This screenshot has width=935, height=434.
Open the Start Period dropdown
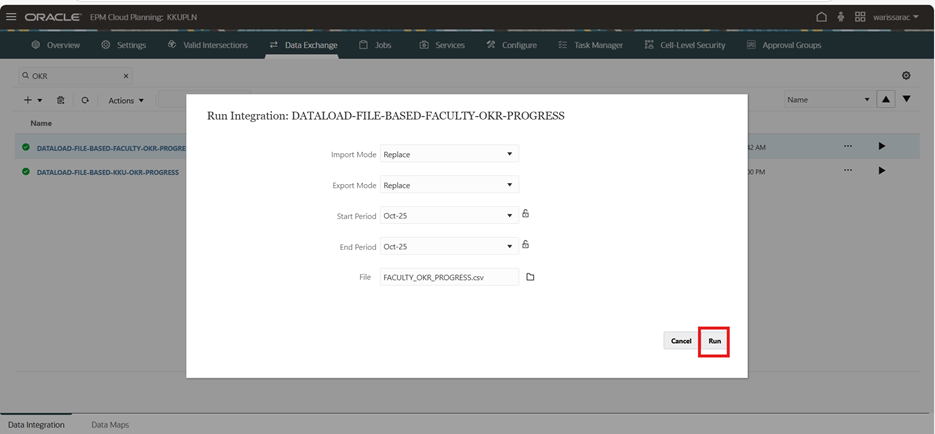509,215
